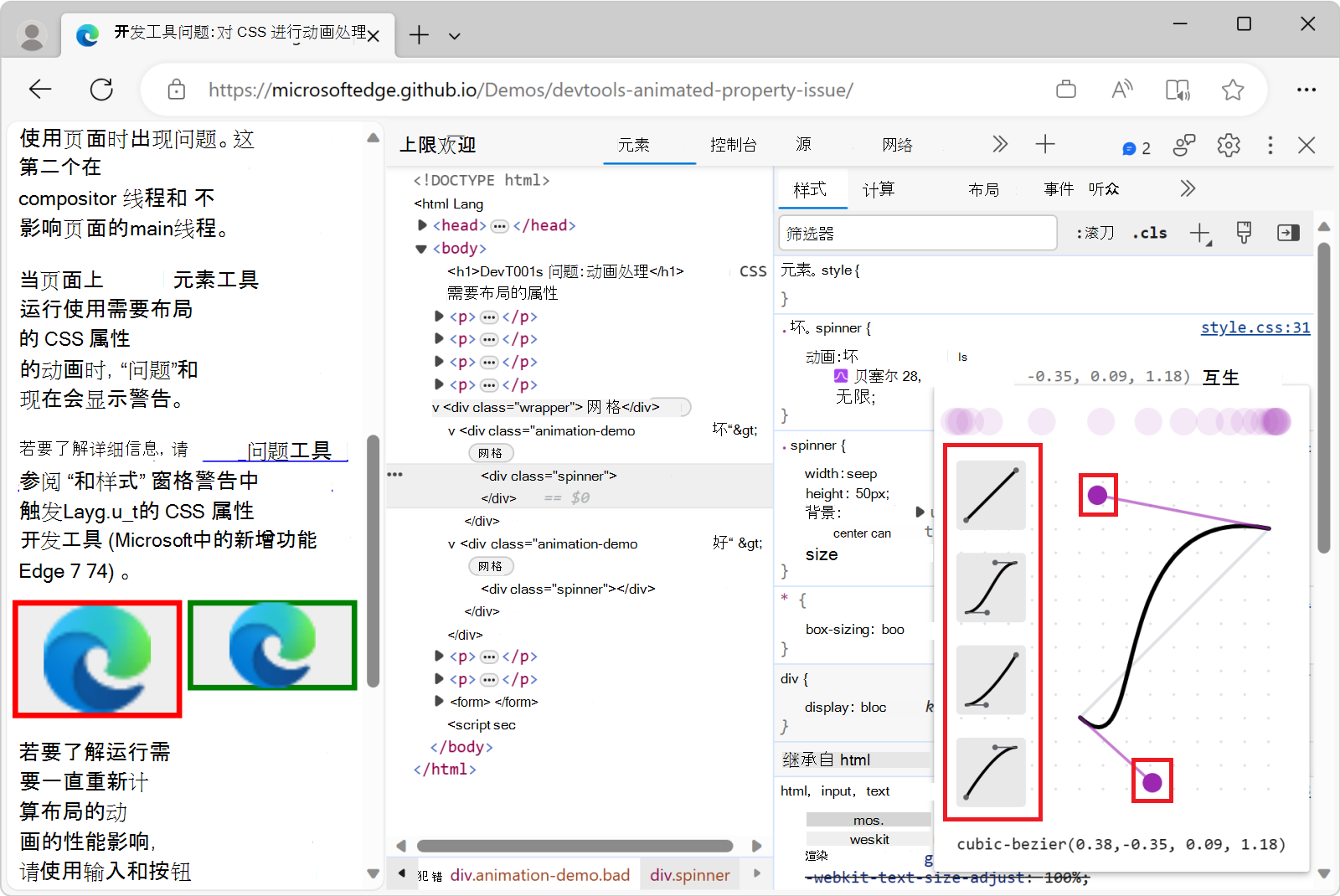Collapse the body element node
Image resolution: width=1340 pixels, height=896 pixels.
(x=420, y=248)
